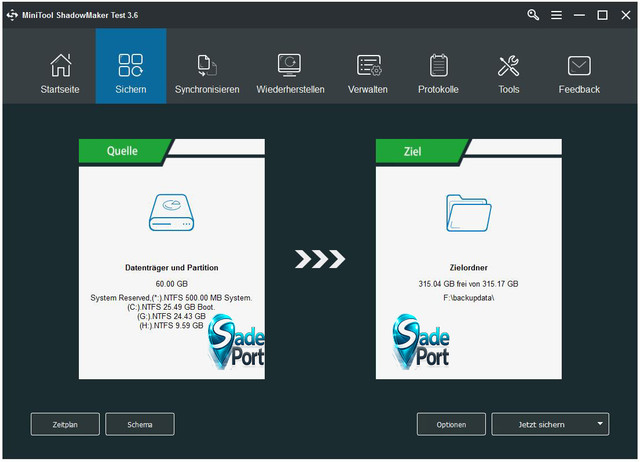Click the (C:) NTFS 25.49 GB Boot line
The image size is (640, 462).
[171, 307]
